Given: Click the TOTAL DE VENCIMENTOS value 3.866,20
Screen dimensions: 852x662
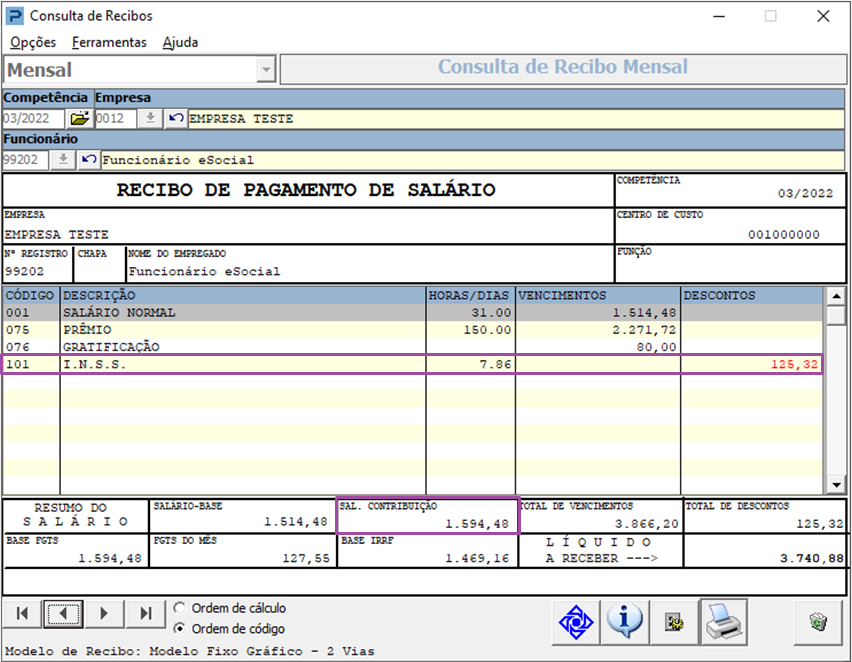Looking at the screenshot, I should coord(647,524).
